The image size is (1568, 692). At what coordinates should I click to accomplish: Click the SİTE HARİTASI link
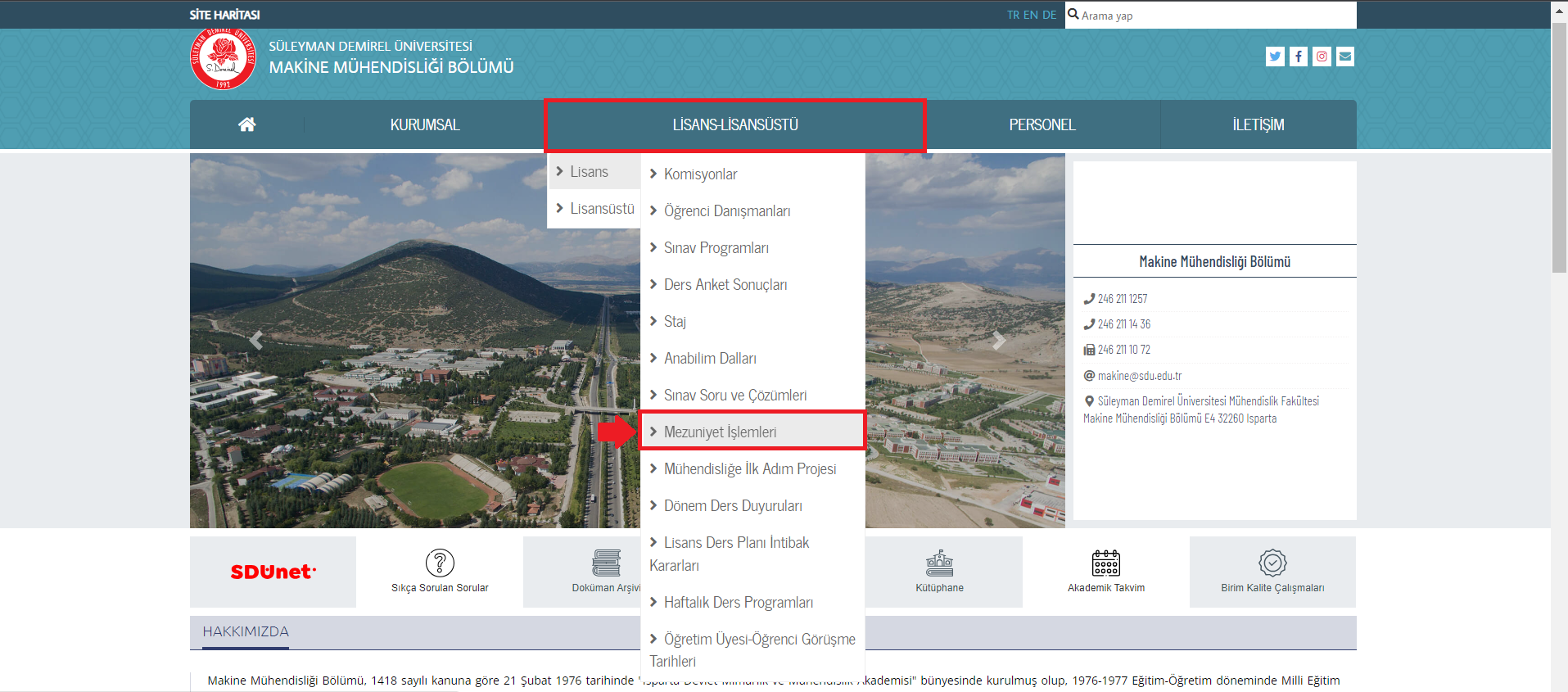point(224,15)
